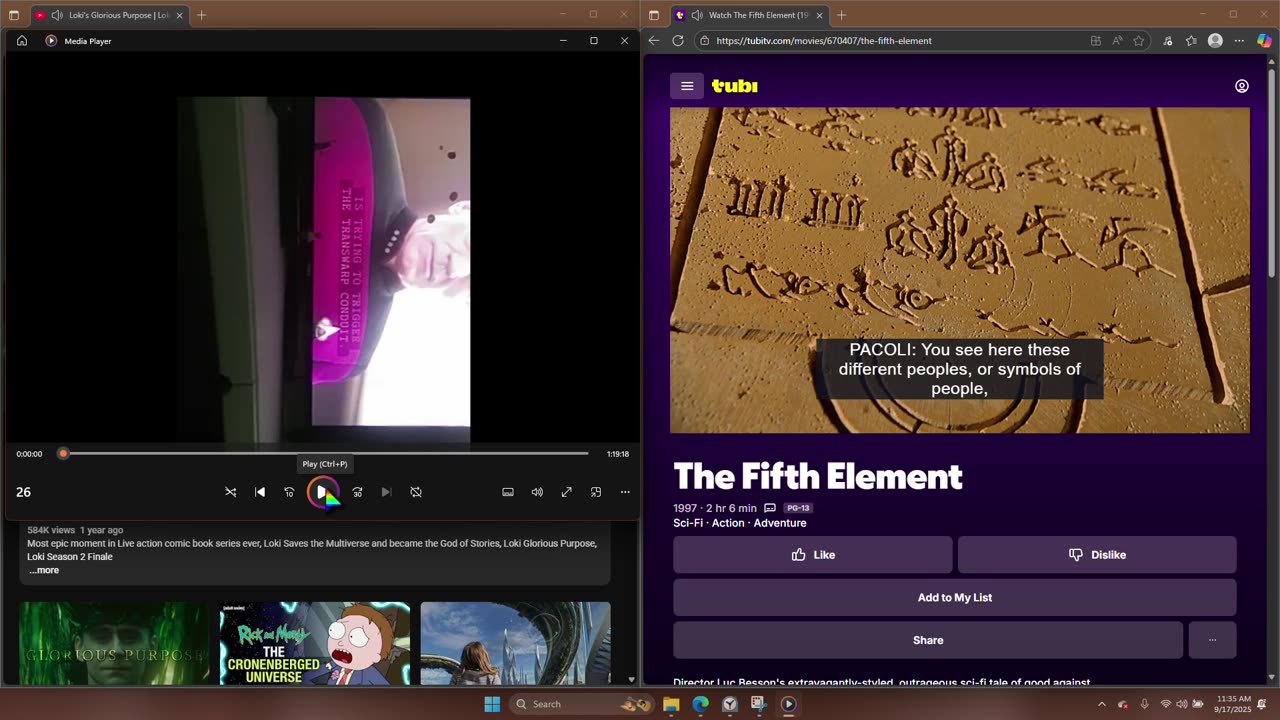Click the Tubi page vertical scrollbar
The width and height of the screenshot is (1280, 720).
coord(1272,175)
